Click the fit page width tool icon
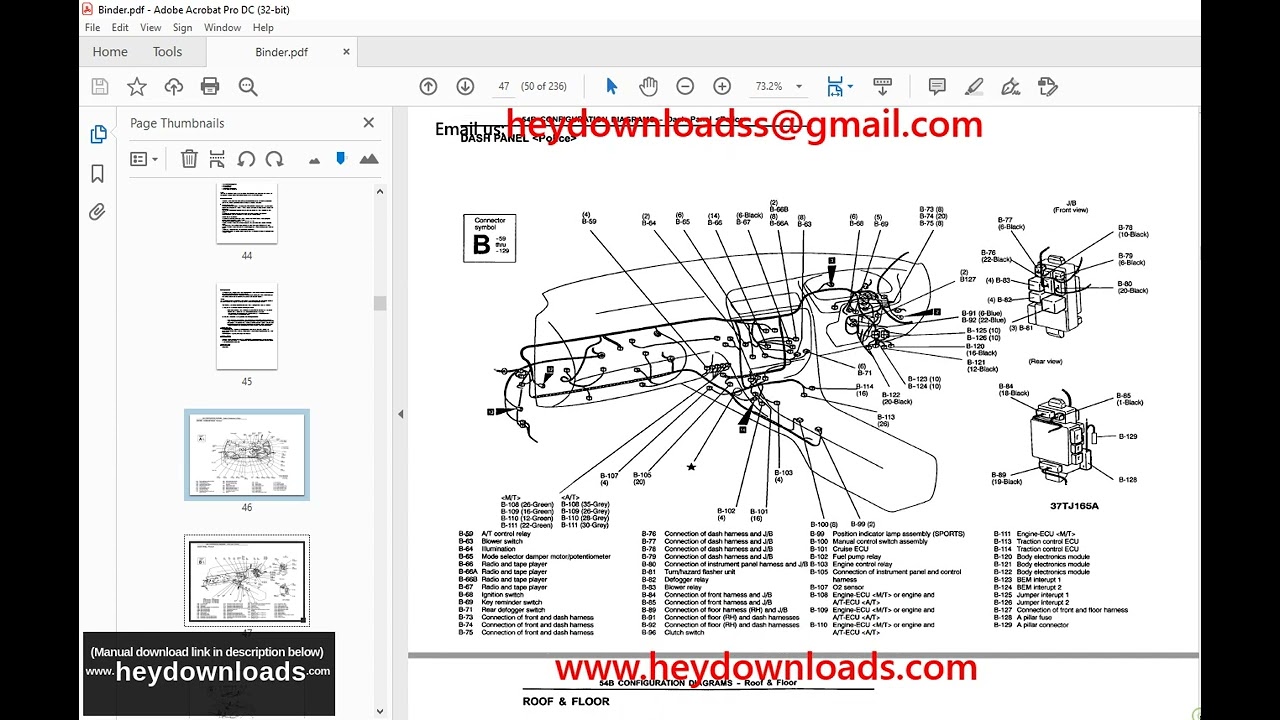 [835, 87]
